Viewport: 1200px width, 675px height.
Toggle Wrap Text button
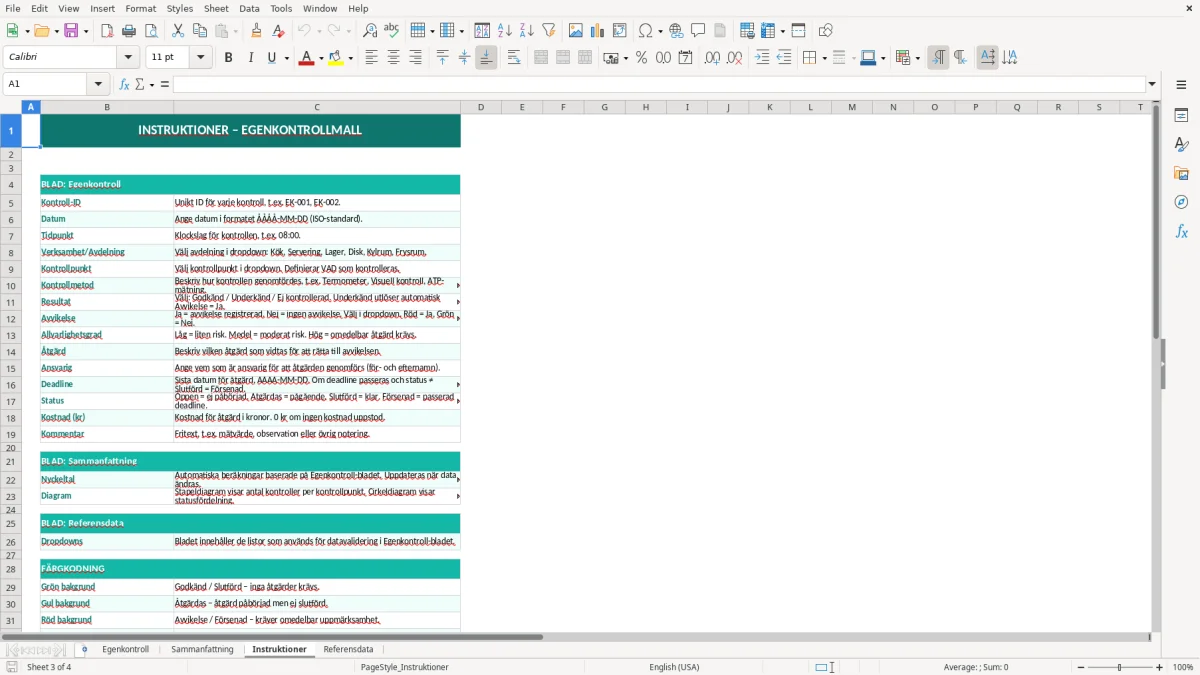click(514, 58)
